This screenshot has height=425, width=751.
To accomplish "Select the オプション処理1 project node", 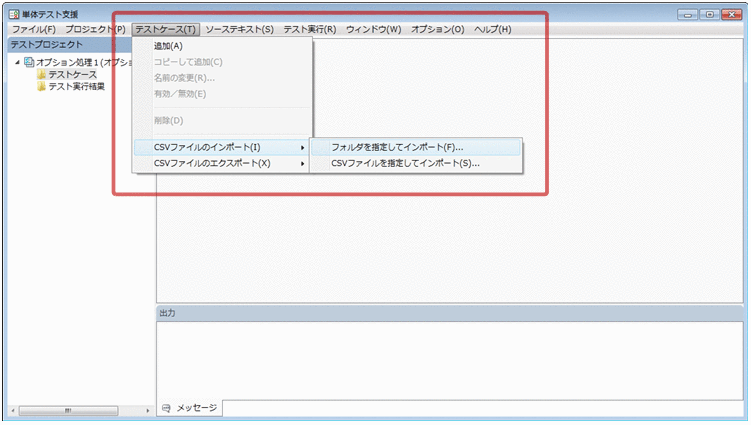I will pos(84,62).
